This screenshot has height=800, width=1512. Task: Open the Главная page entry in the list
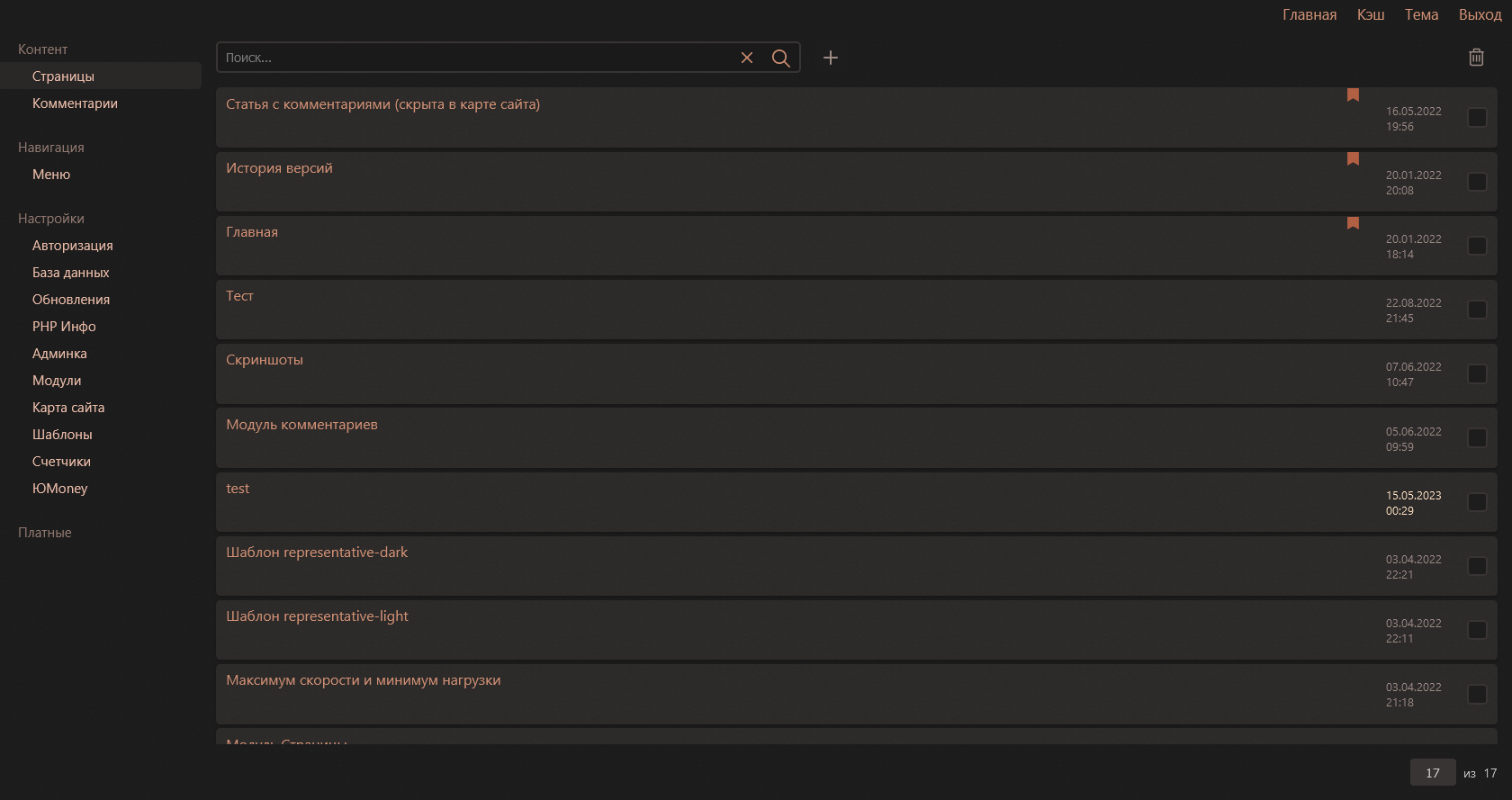click(x=252, y=232)
